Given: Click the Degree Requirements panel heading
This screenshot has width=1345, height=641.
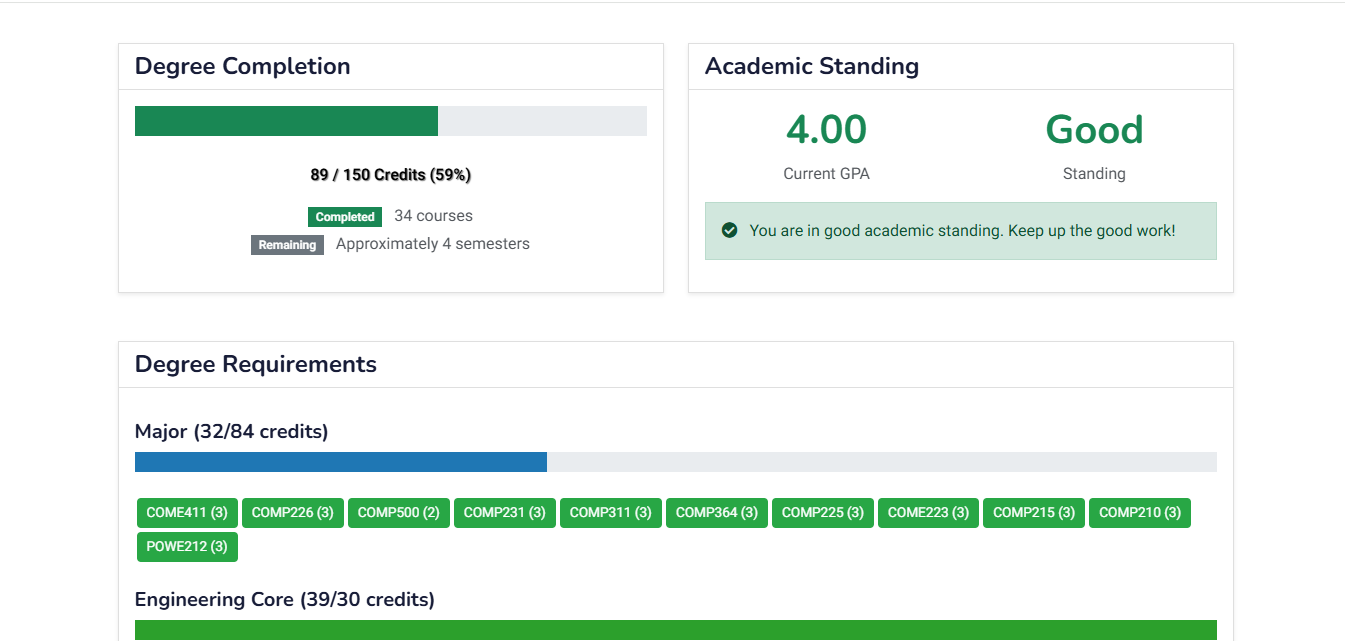Looking at the screenshot, I should pos(256,364).
